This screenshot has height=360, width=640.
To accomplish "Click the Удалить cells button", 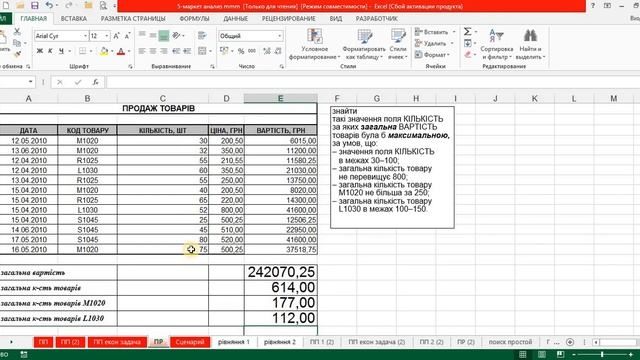I will [434, 43].
